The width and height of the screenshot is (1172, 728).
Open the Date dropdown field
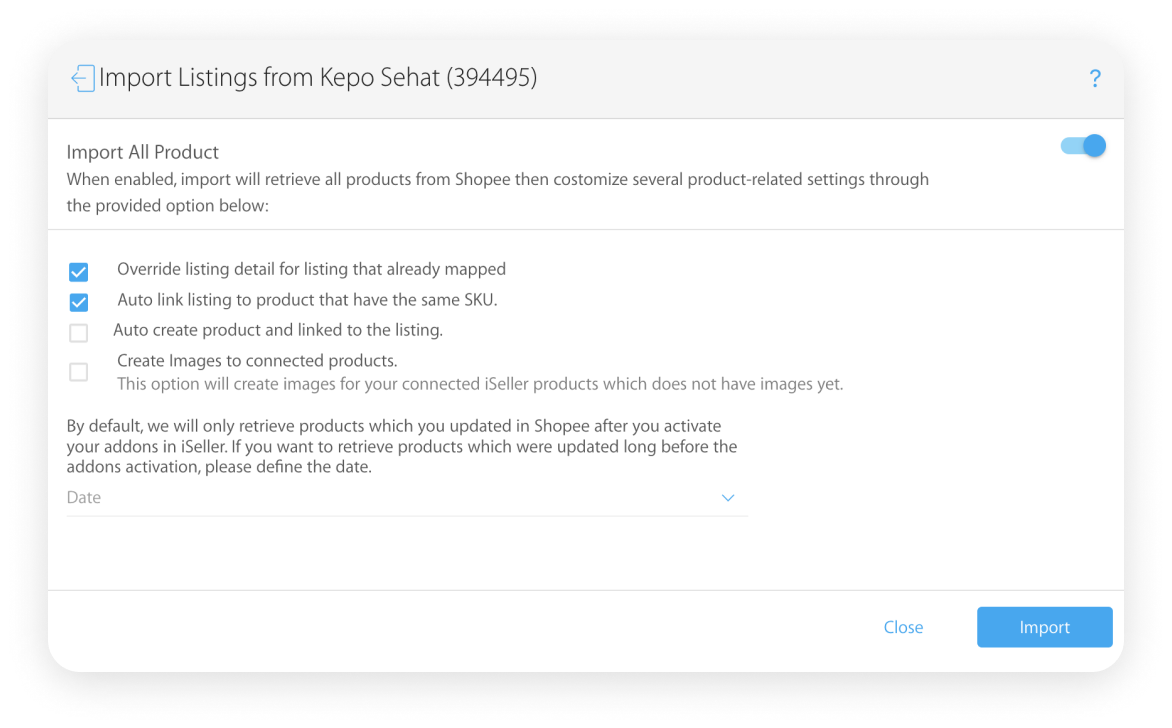pos(407,498)
